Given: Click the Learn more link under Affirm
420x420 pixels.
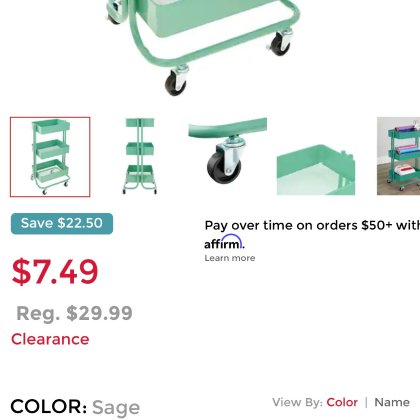Looking at the screenshot, I should (x=230, y=258).
